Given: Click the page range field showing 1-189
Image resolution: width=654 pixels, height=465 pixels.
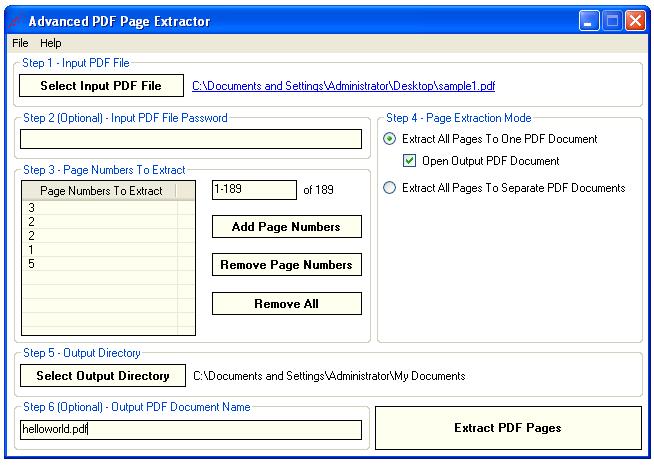Looking at the screenshot, I should click(x=254, y=190).
